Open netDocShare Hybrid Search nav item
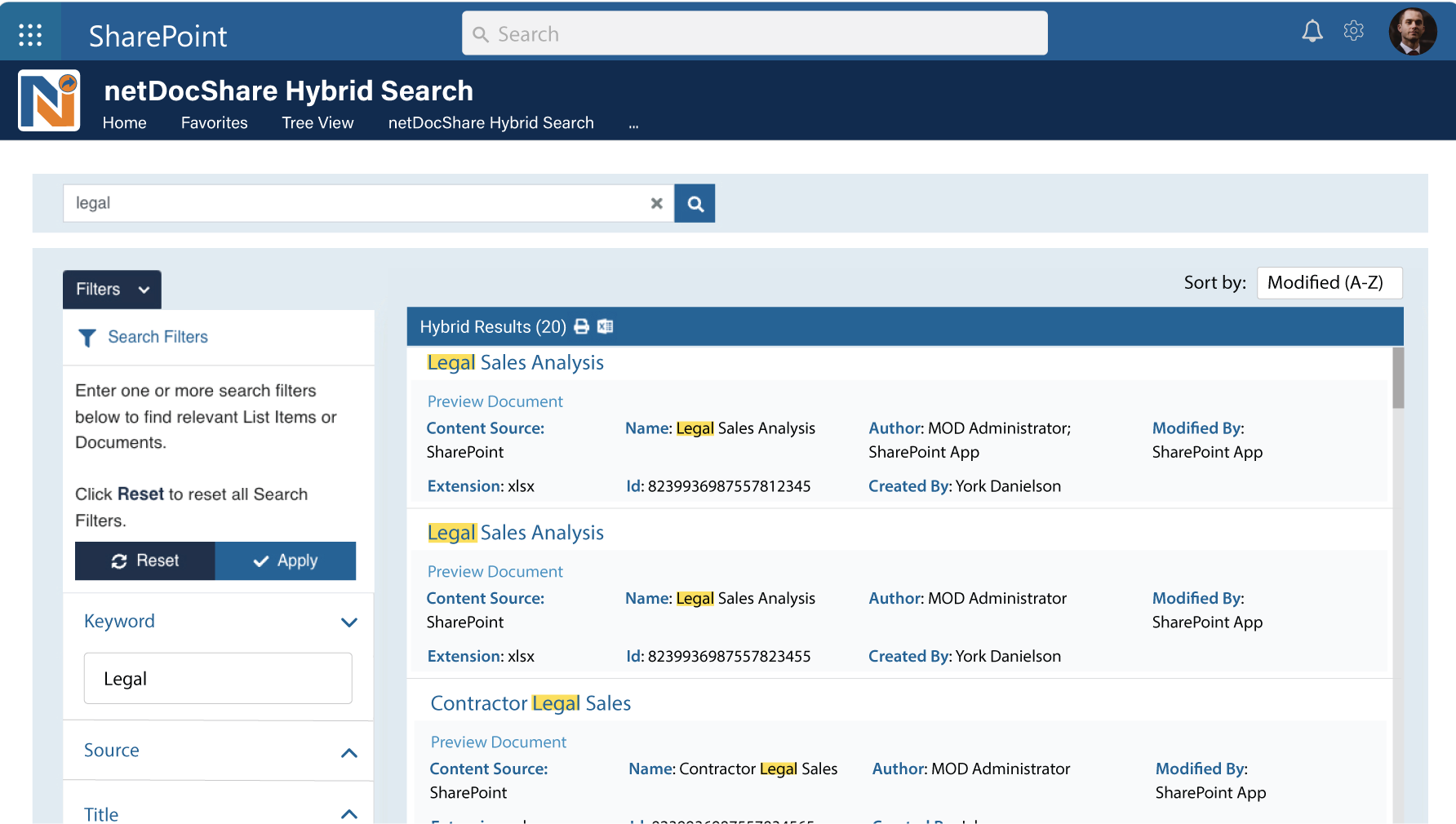This screenshot has height=824, width=1456. (x=491, y=123)
